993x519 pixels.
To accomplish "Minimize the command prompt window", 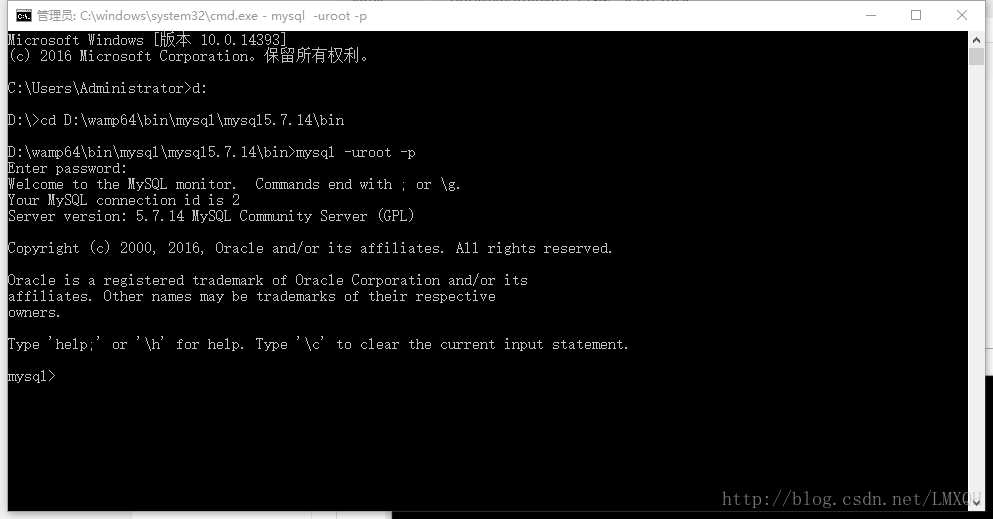I will coord(871,15).
